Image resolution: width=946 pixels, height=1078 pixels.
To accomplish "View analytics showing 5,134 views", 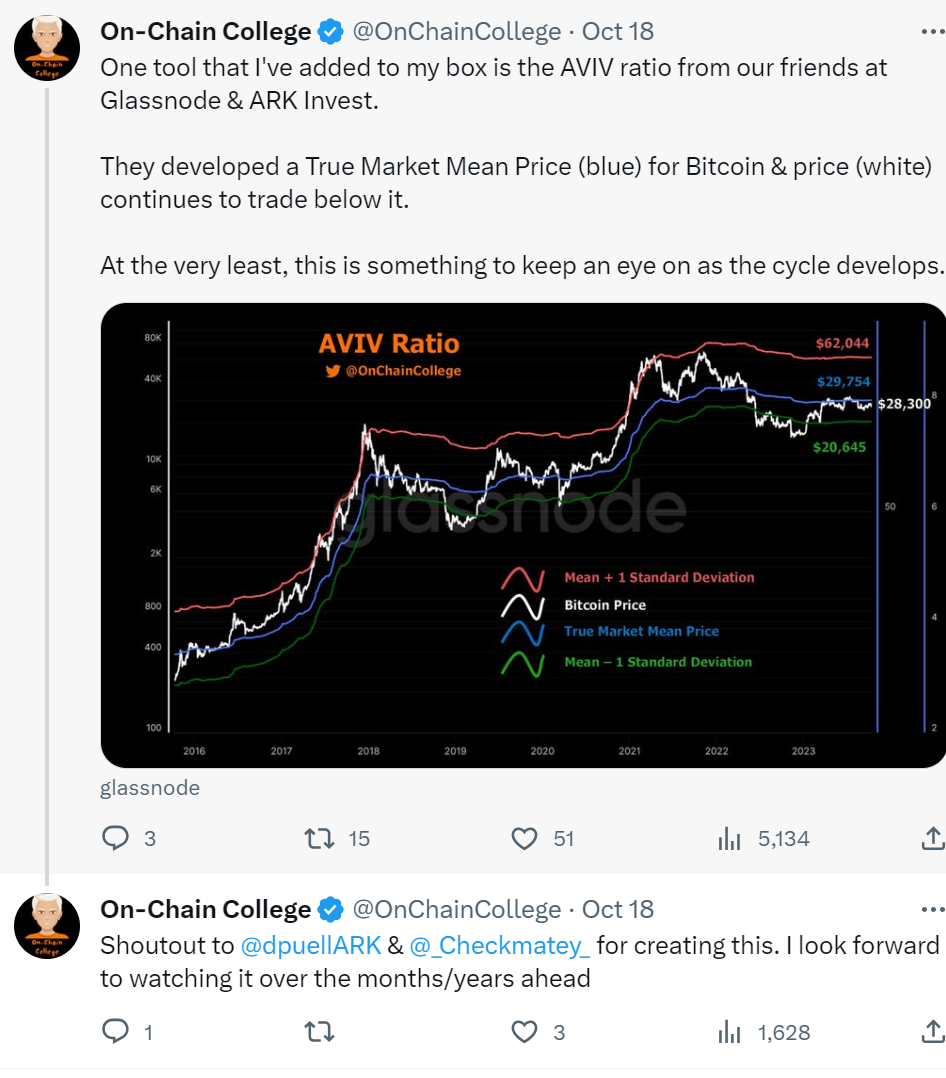I will 729,839.
